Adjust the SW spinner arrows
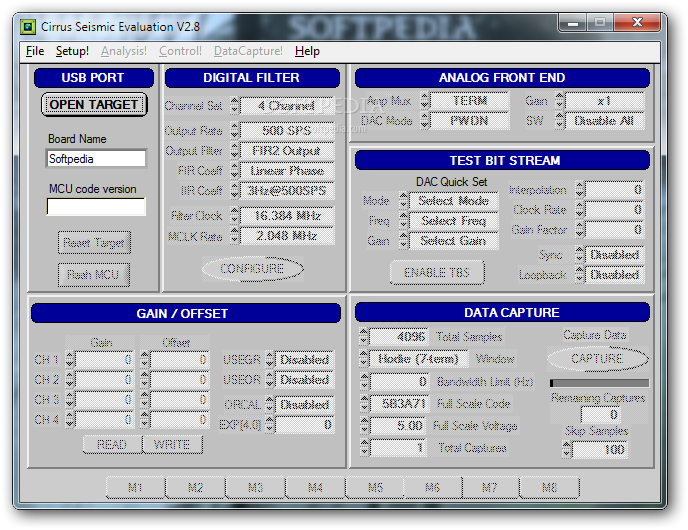688x530 pixels. click(x=559, y=120)
